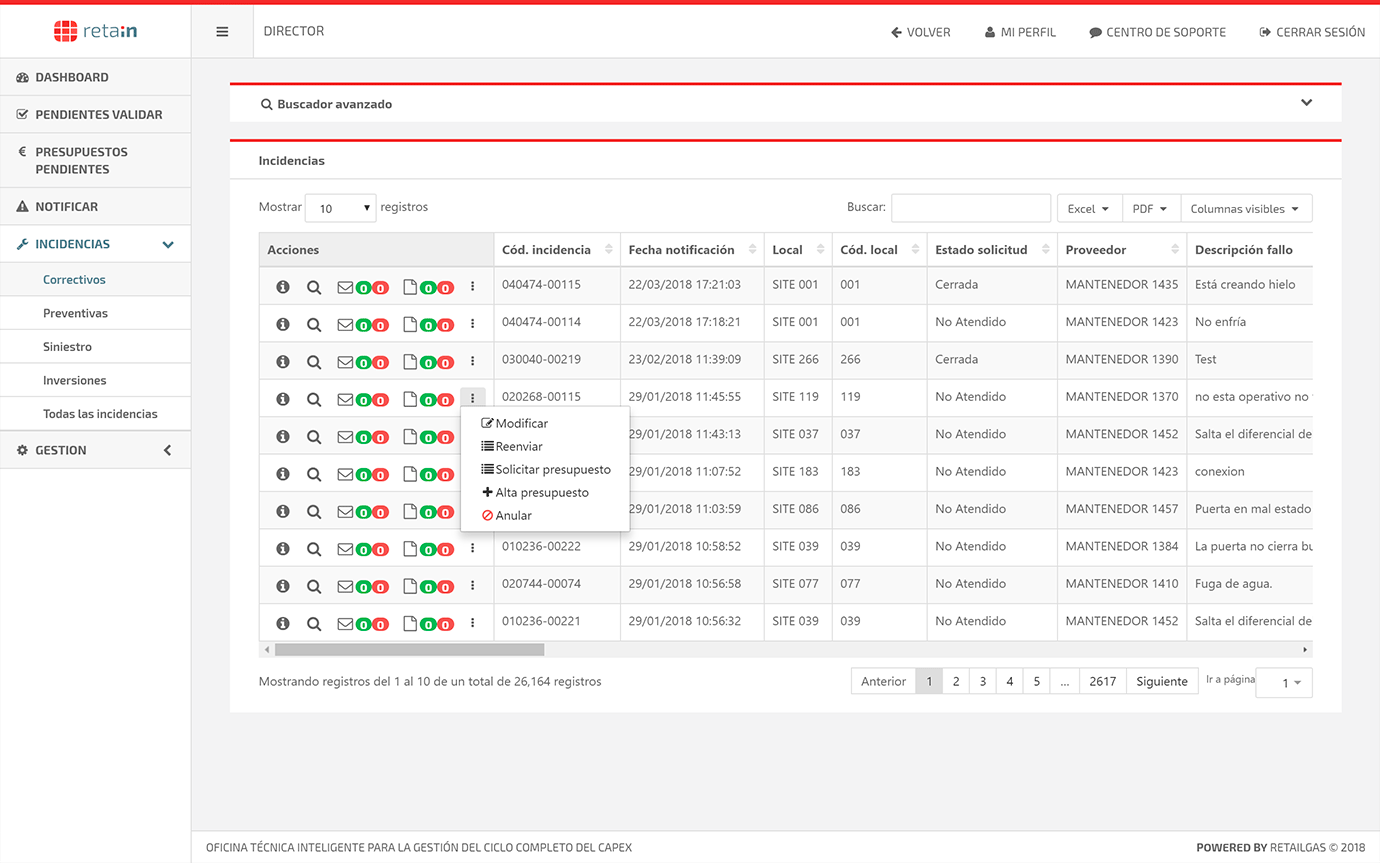Click the Buscar search input field
The image size is (1380, 863).
pyautogui.click(x=970, y=208)
